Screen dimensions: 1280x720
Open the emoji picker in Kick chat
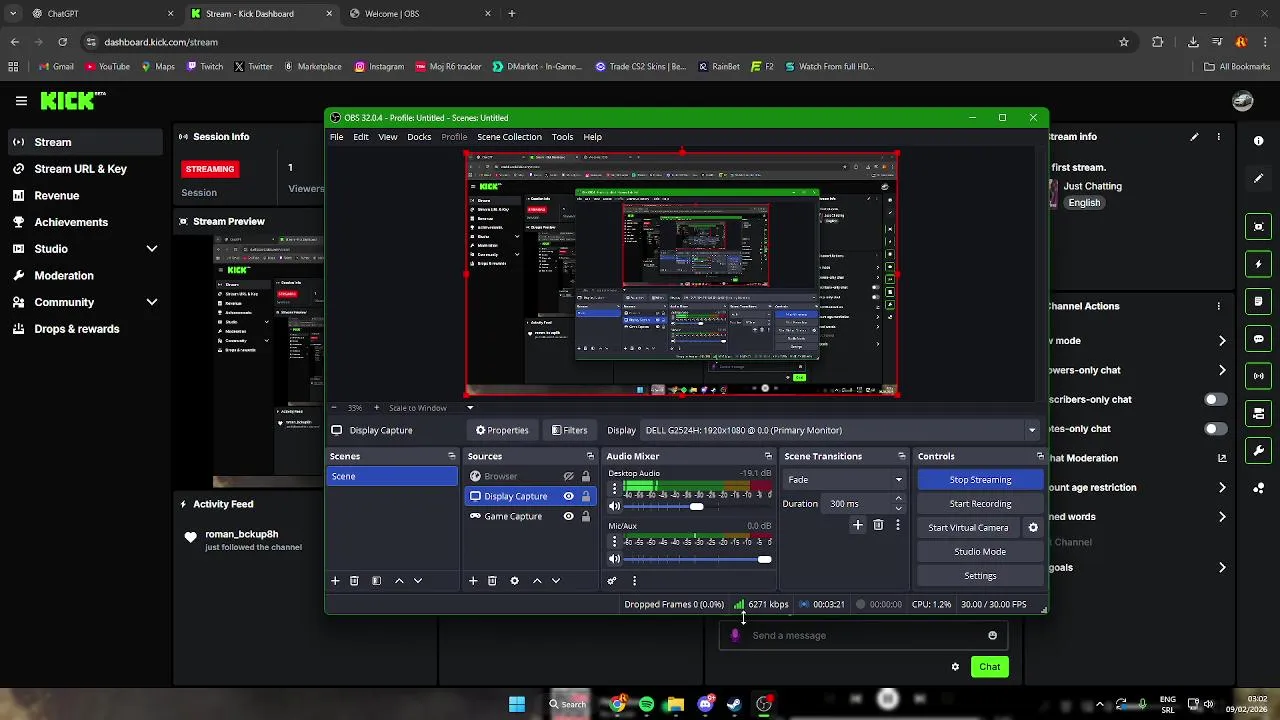click(x=992, y=635)
